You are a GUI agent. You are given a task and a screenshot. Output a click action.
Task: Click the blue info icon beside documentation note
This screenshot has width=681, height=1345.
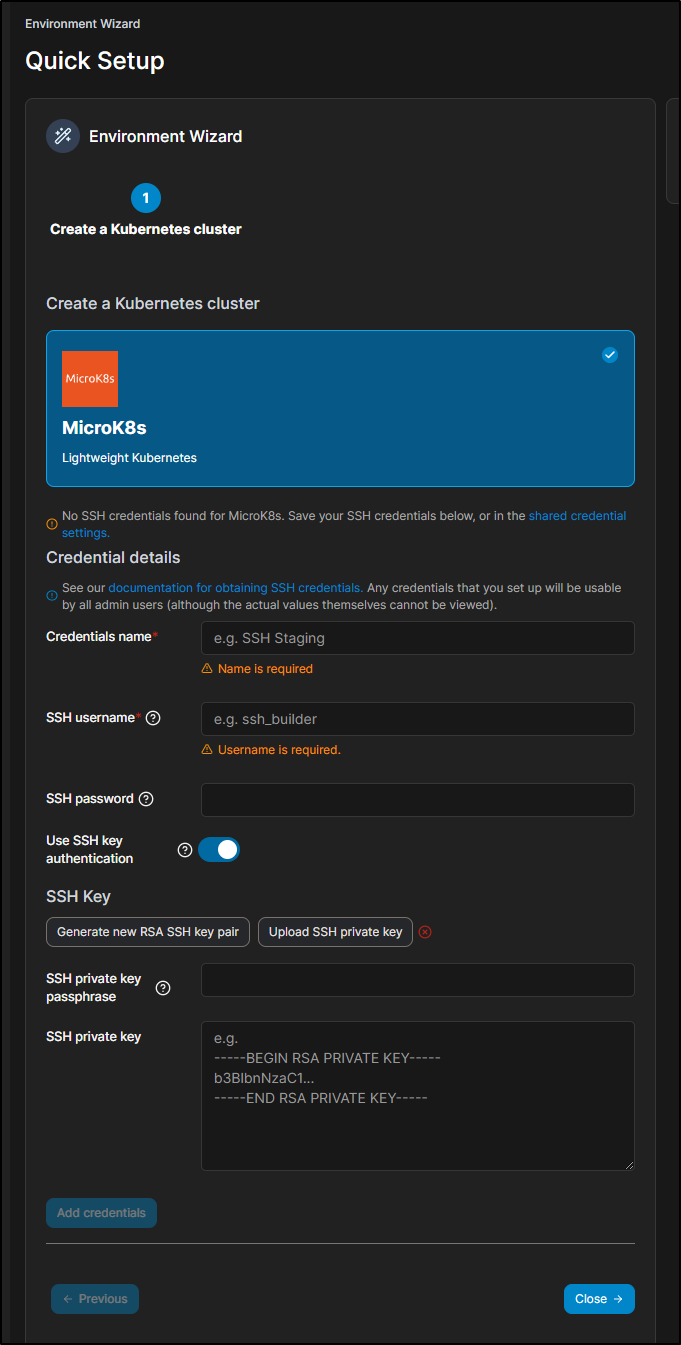point(52,595)
